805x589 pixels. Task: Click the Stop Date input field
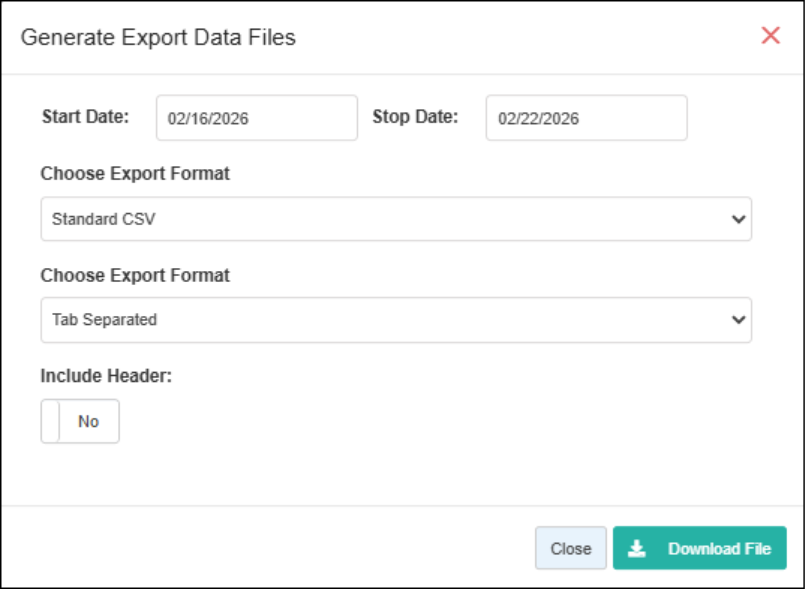point(587,118)
